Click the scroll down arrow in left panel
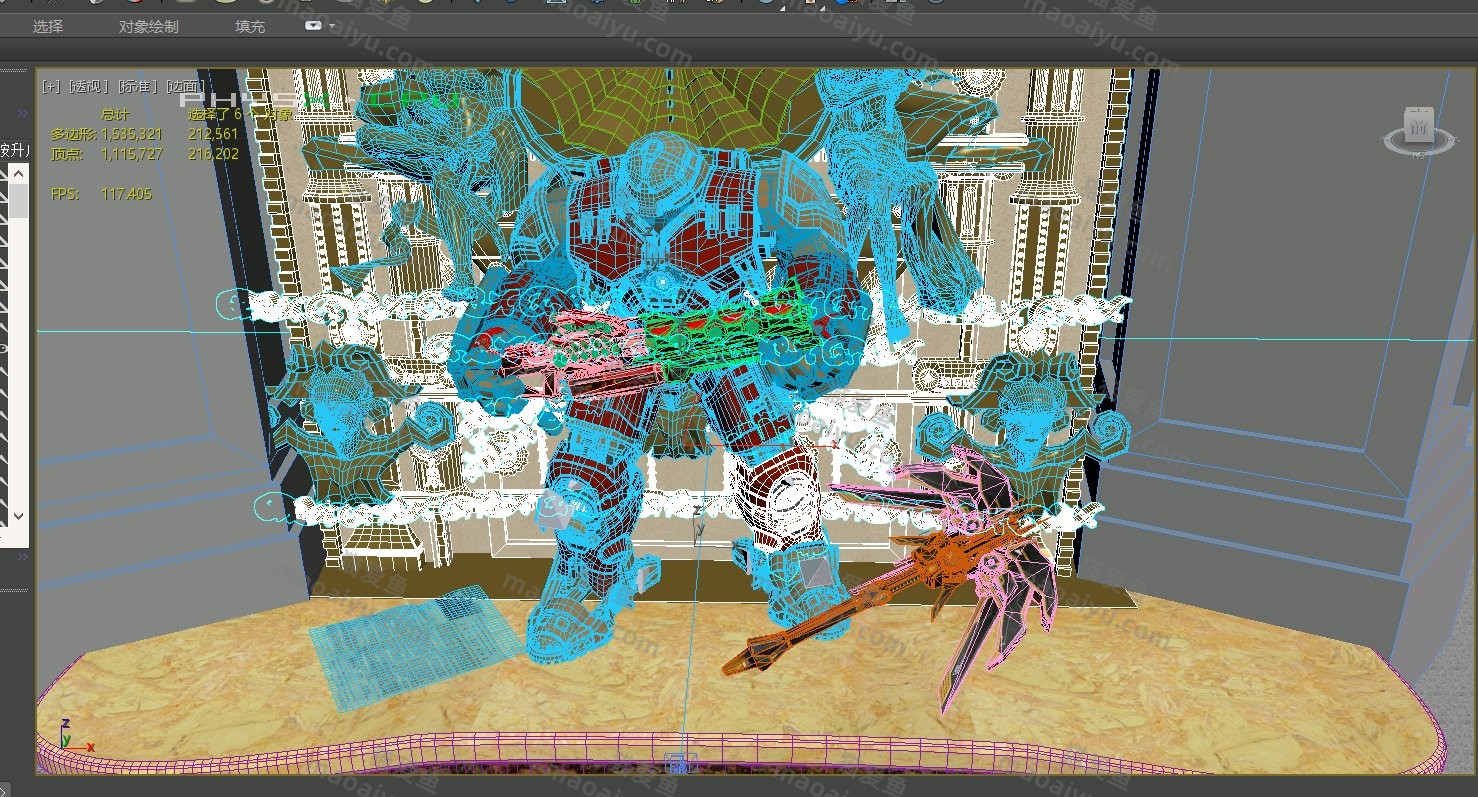Viewport: 1478px width, 797px height. coord(18,516)
